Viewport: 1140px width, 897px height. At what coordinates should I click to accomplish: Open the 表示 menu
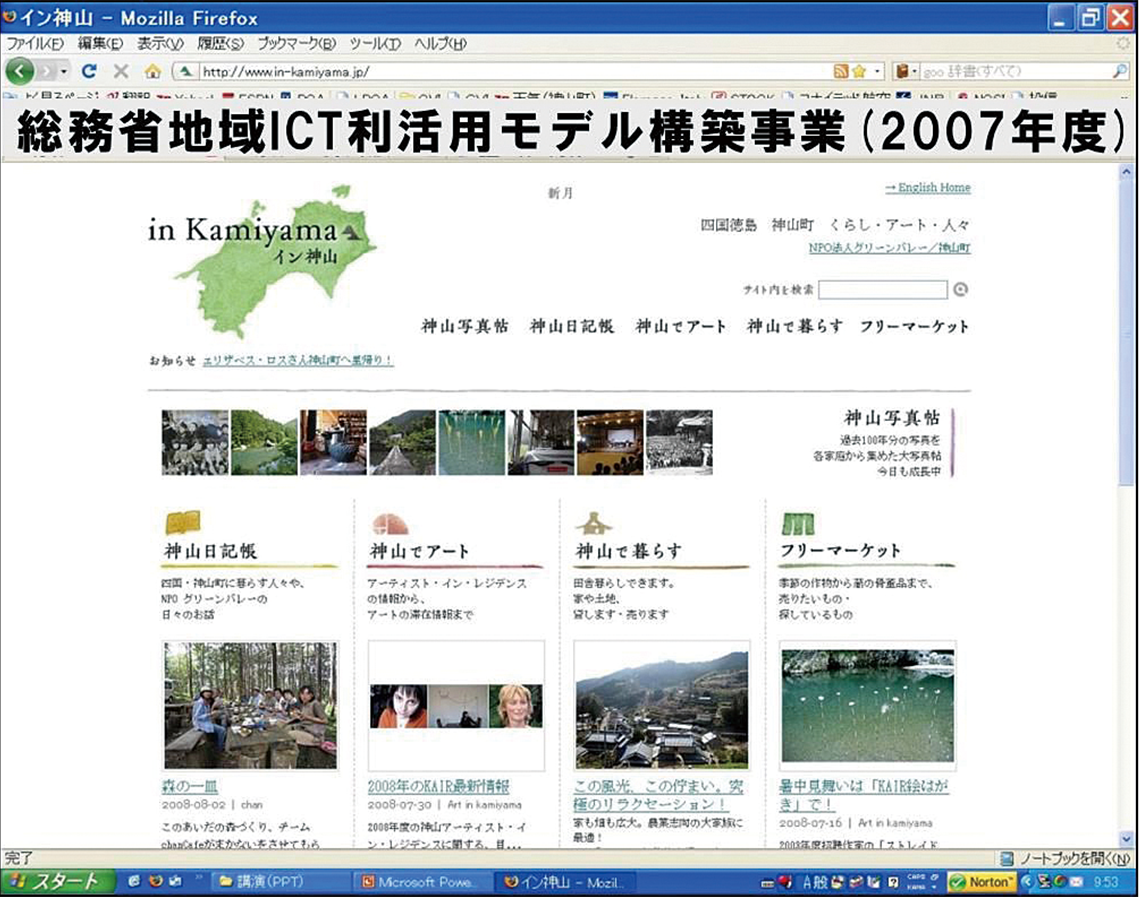pos(160,44)
